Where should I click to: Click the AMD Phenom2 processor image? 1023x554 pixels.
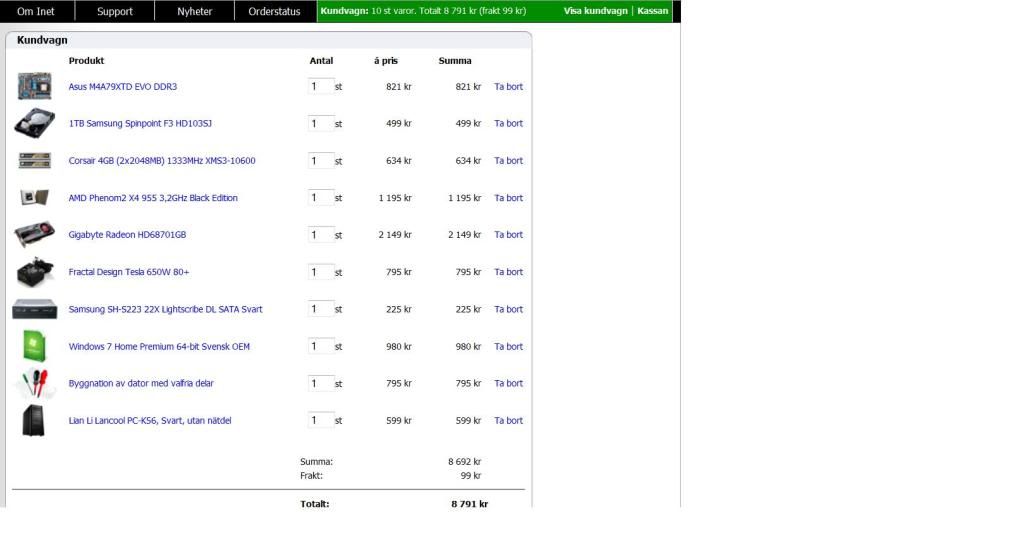[x=33, y=198]
